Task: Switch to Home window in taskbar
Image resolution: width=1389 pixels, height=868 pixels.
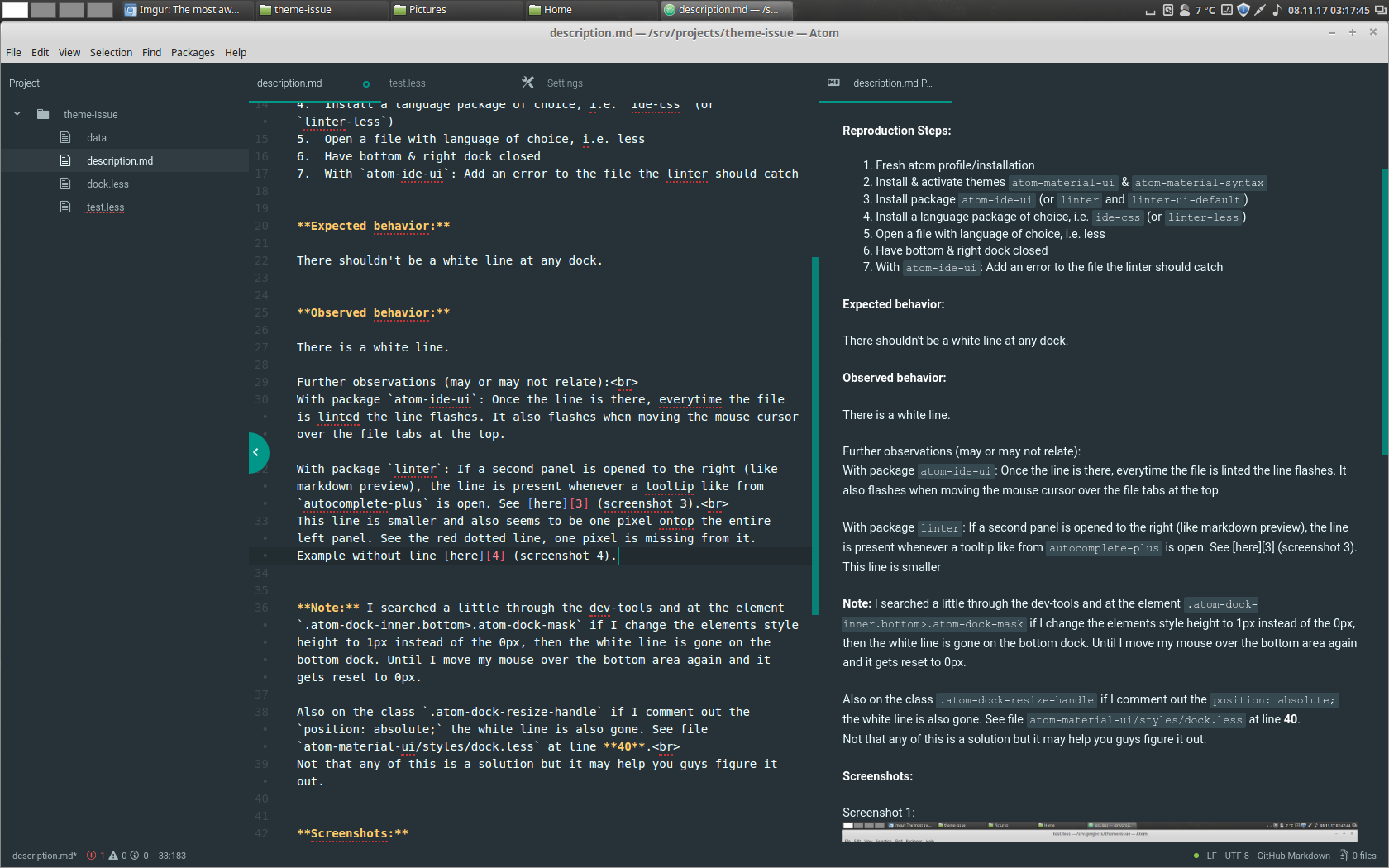Action: coord(591,10)
